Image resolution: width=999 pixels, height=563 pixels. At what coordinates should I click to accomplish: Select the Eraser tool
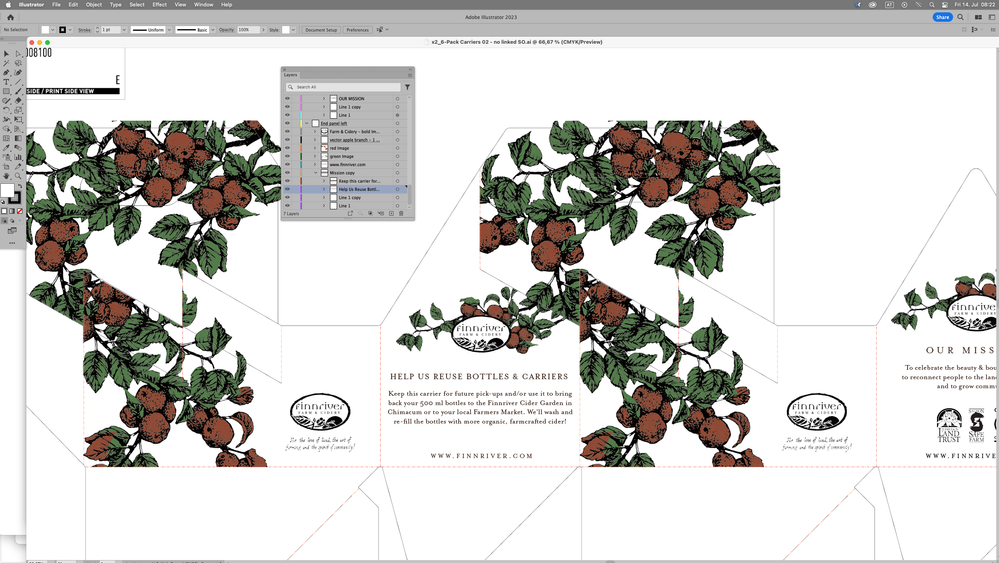tap(18, 101)
